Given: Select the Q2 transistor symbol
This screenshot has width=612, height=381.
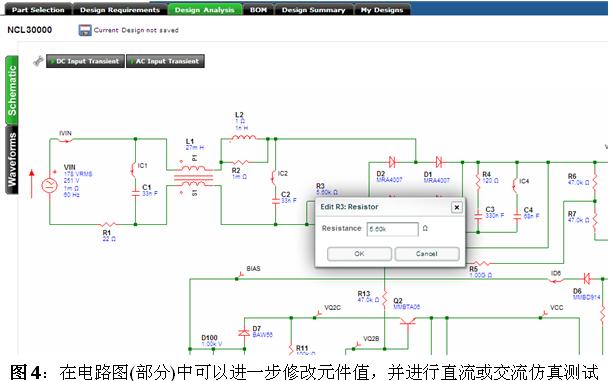Looking at the screenshot, I should click(x=407, y=323).
